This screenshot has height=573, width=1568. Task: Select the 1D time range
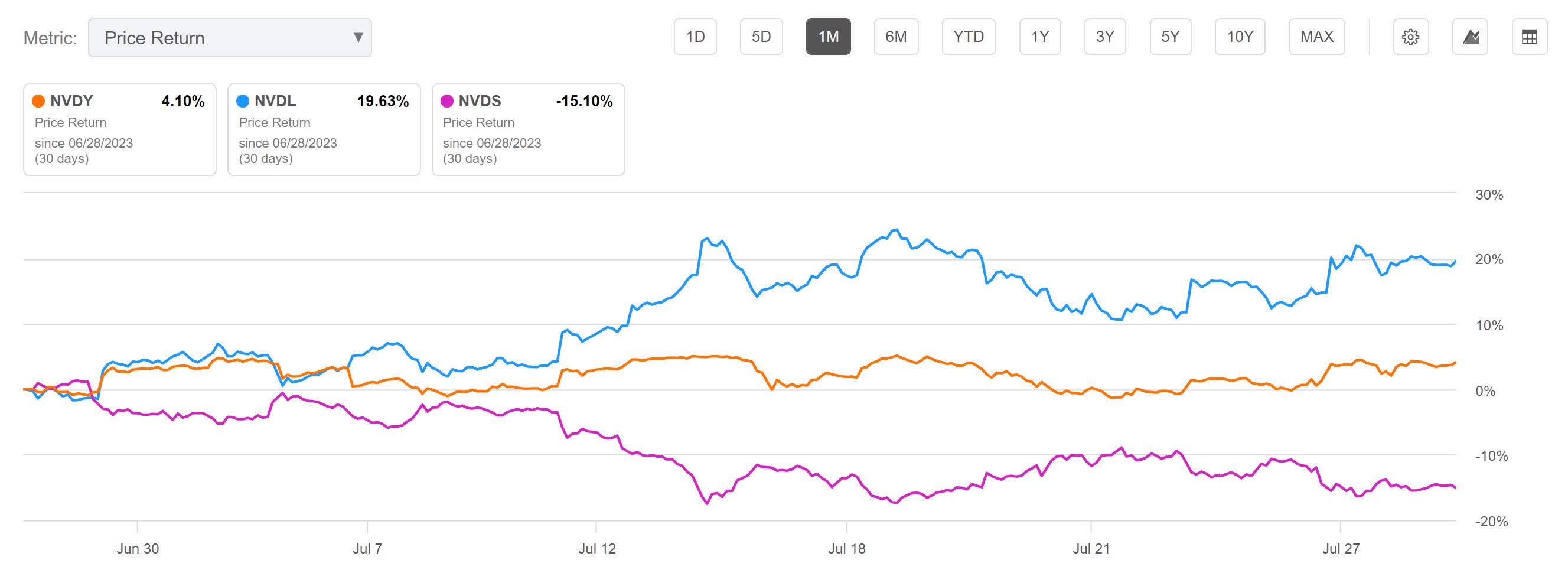coord(695,37)
